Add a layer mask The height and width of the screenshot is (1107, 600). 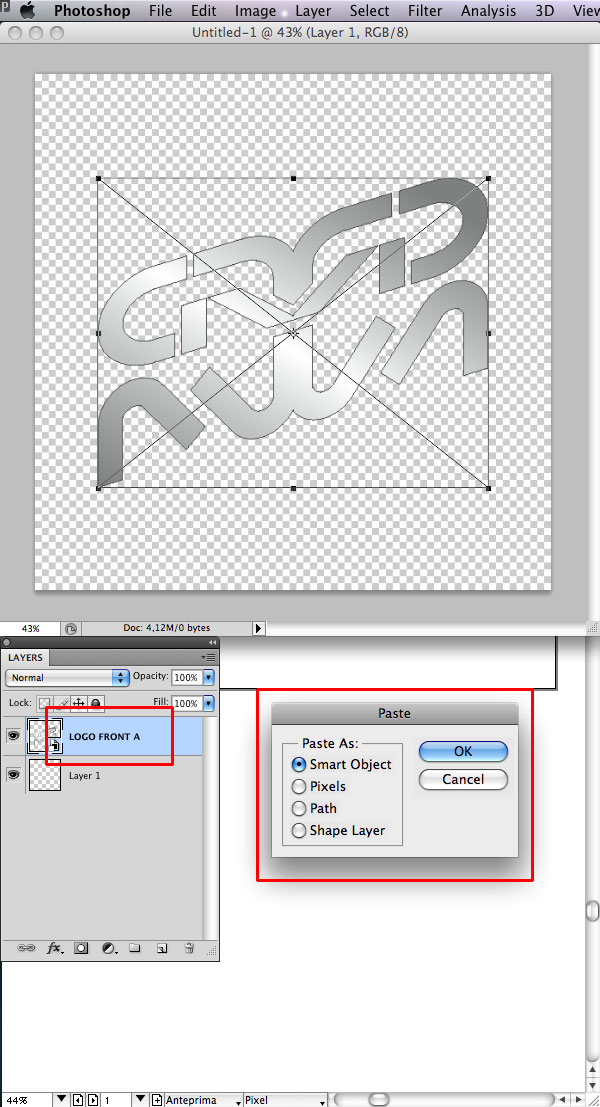coord(81,948)
